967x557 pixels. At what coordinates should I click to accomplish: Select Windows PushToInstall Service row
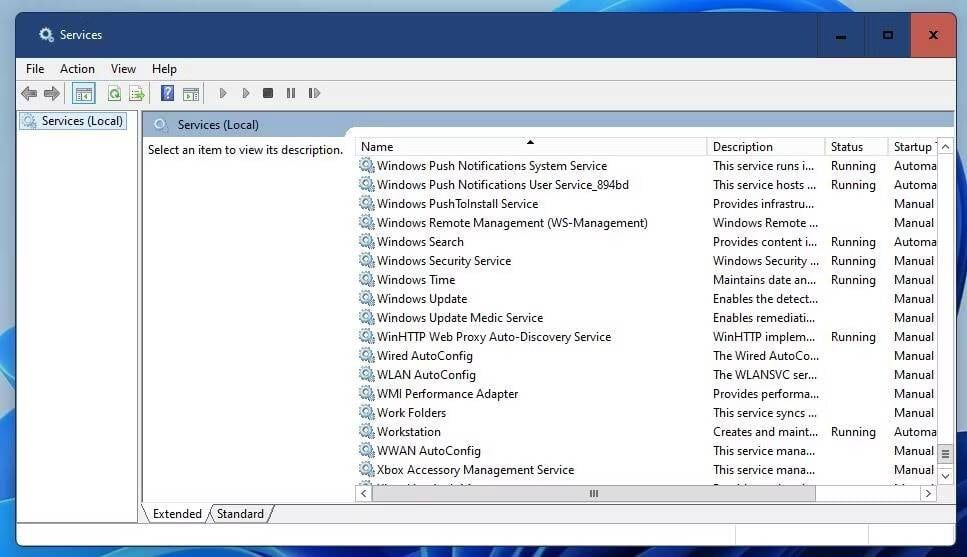pyautogui.click(x=648, y=204)
